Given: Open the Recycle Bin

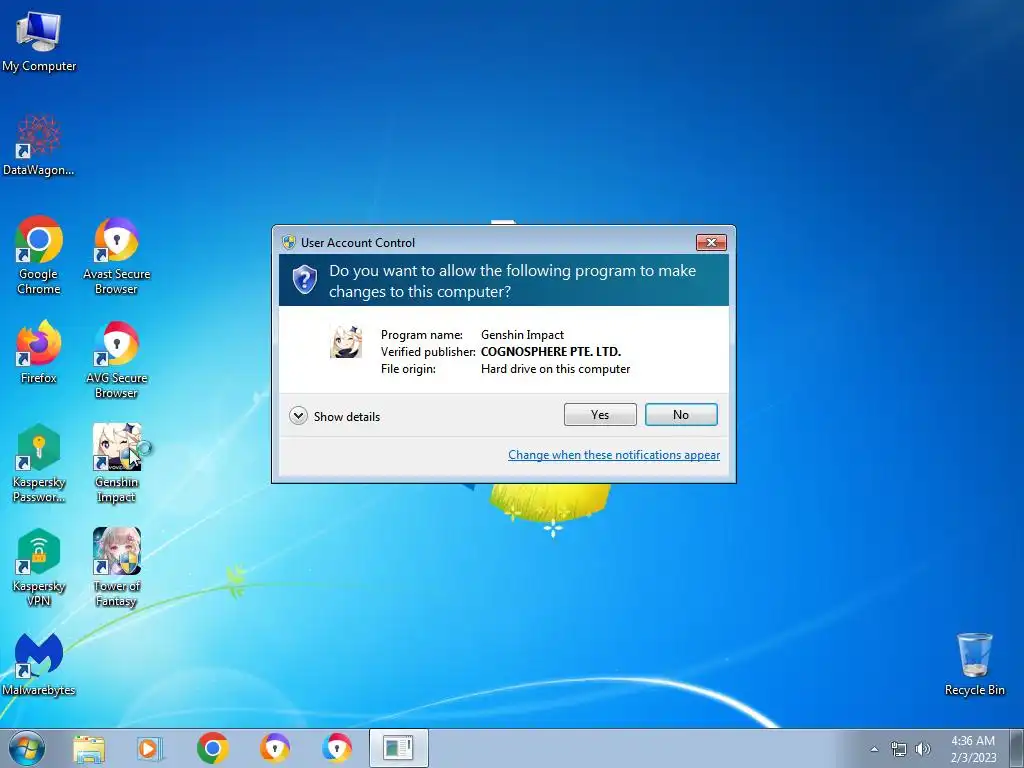Looking at the screenshot, I should (974, 664).
